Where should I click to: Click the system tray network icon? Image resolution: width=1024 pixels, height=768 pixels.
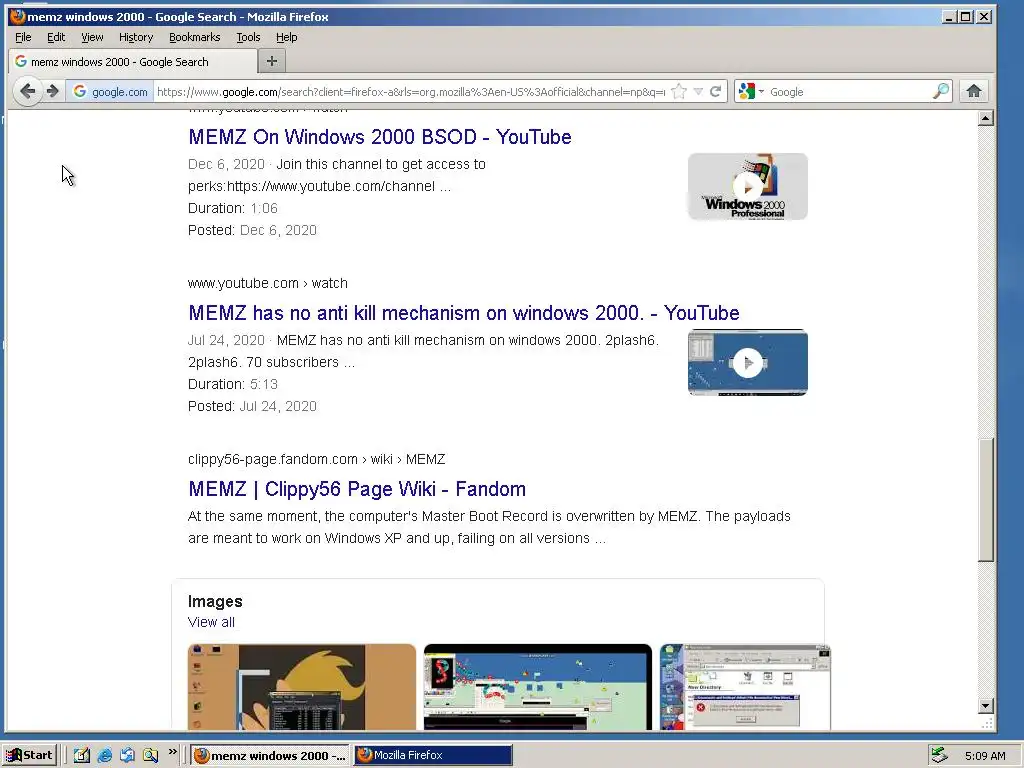point(940,756)
